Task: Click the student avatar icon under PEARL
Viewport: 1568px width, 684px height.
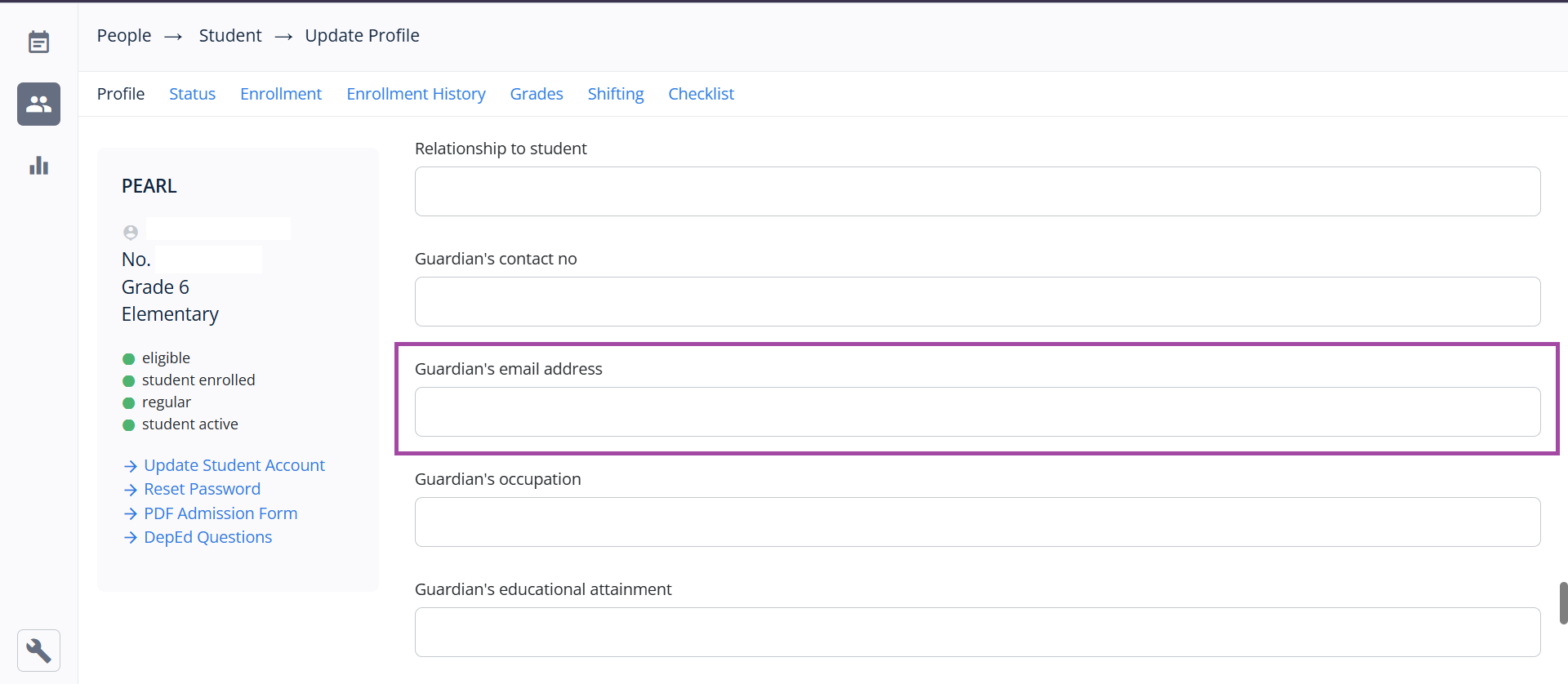Action: coord(131,233)
